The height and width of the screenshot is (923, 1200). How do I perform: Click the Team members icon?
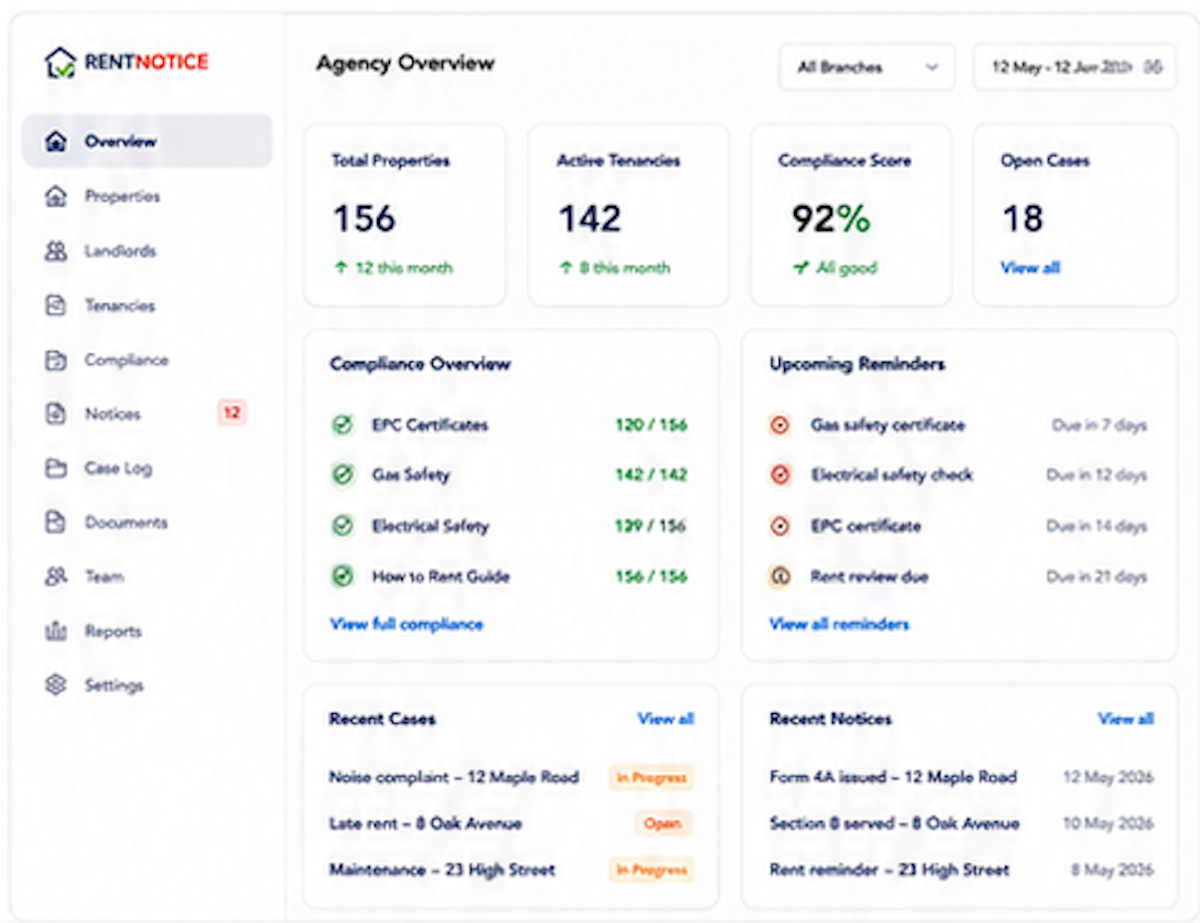pyautogui.click(x=56, y=577)
